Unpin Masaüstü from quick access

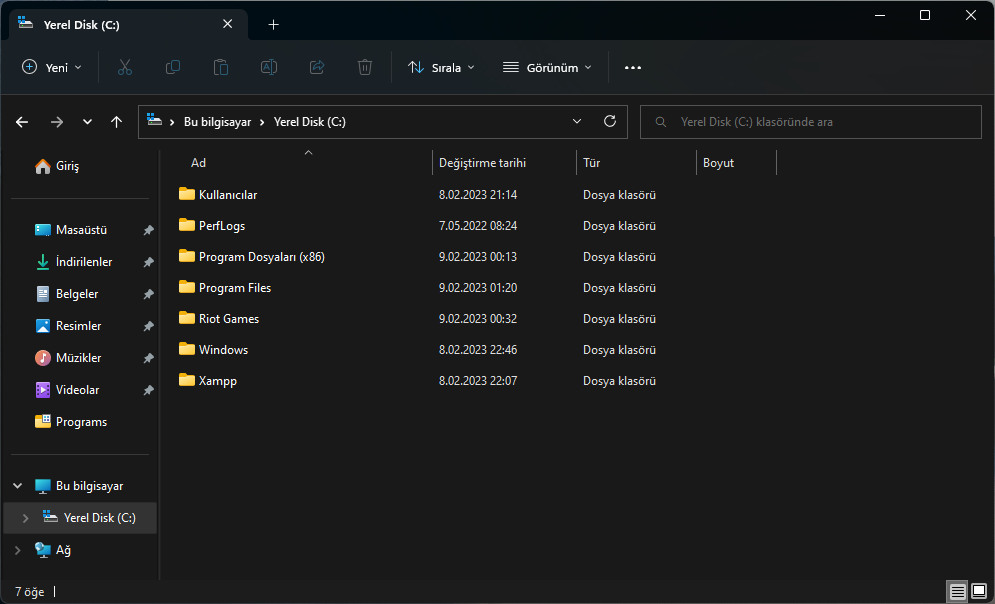pyautogui.click(x=148, y=230)
